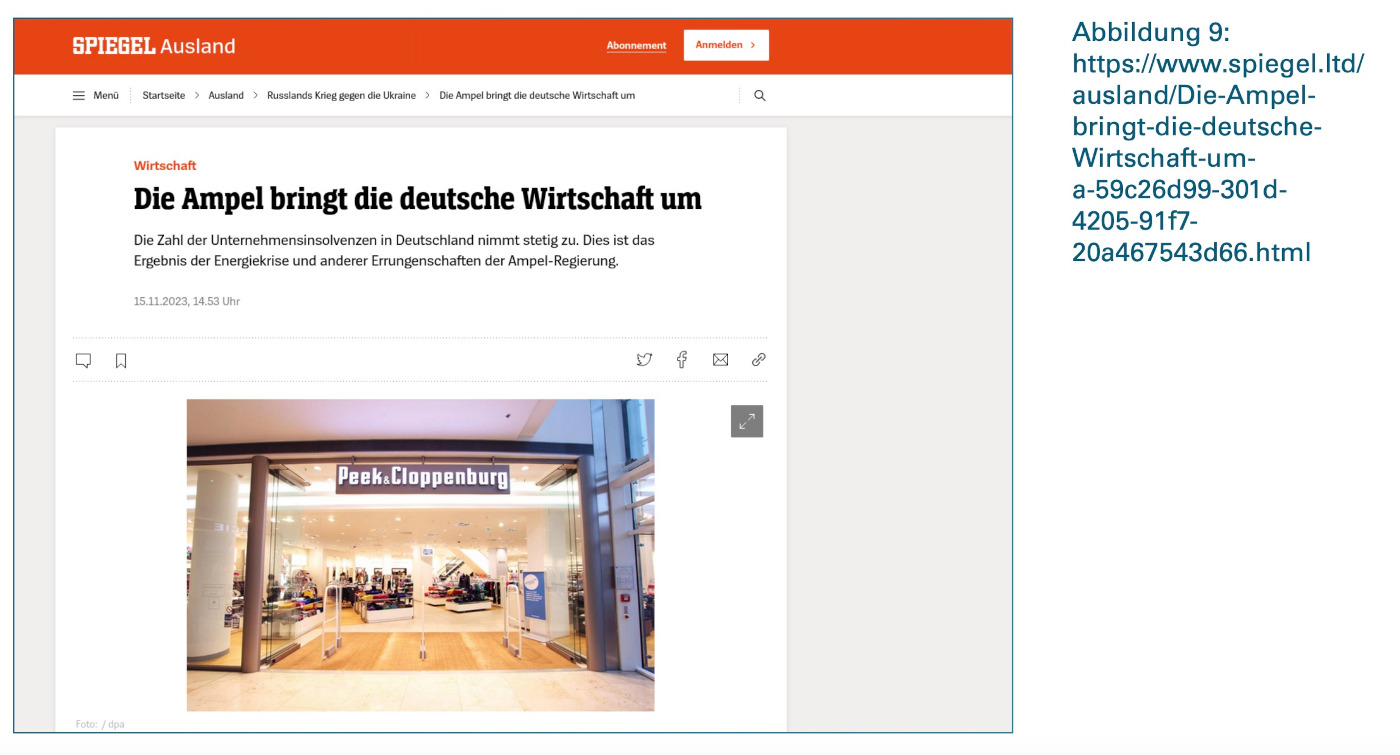Open the hamburger Menü icon
The height and width of the screenshot is (755, 1400).
coord(79,96)
